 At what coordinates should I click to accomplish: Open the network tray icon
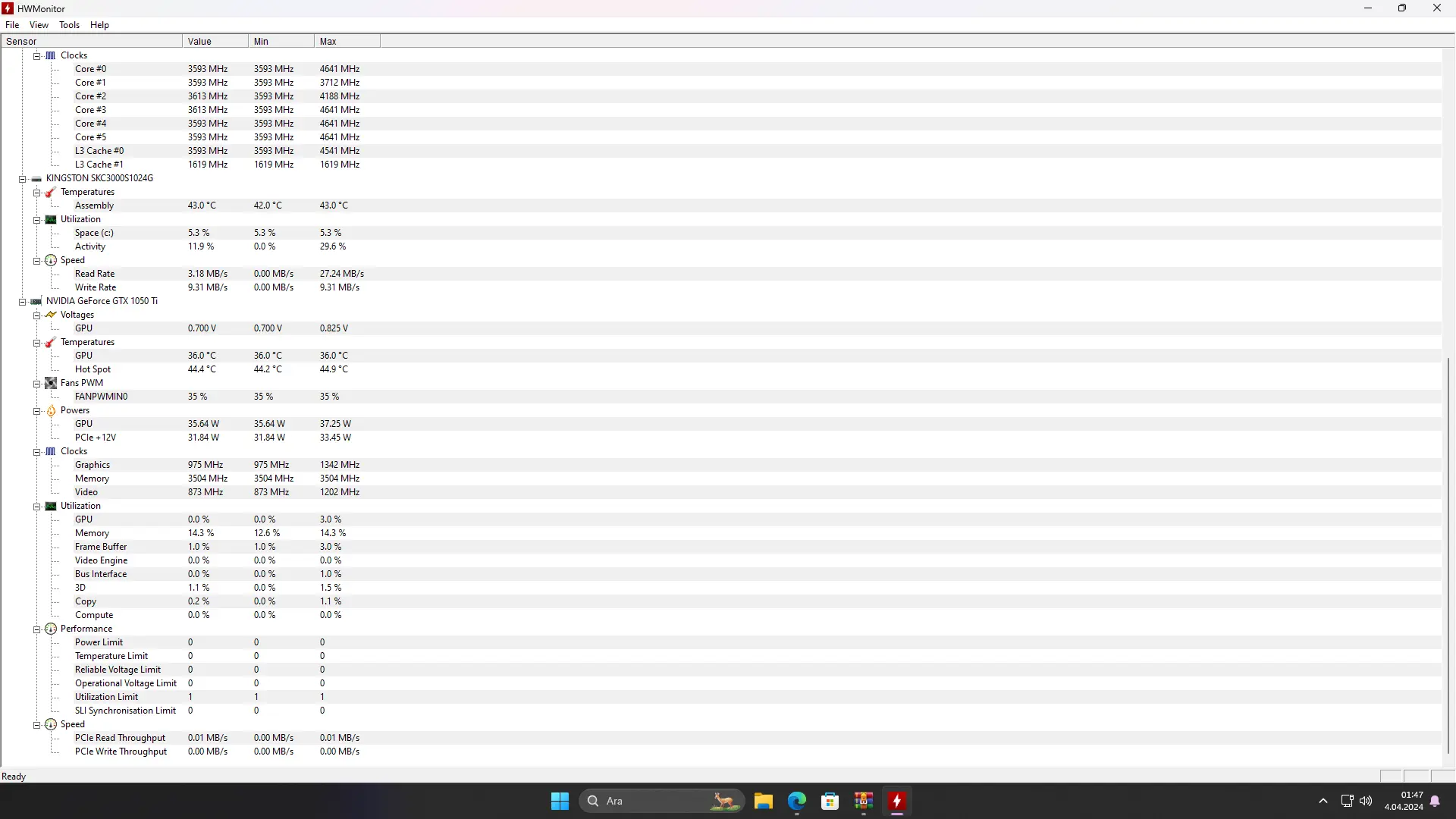point(1347,801)
